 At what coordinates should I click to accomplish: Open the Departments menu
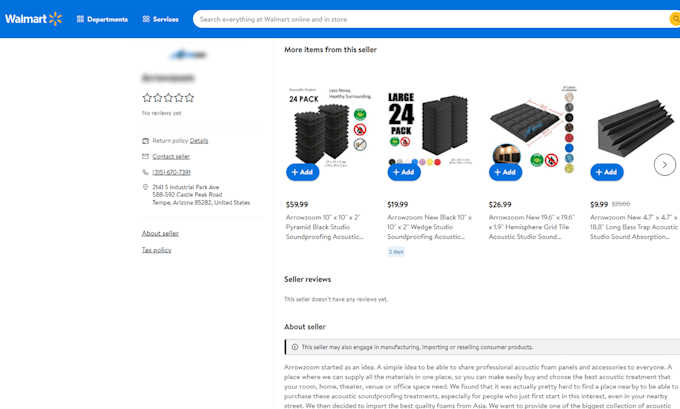(x=102, y=19)
